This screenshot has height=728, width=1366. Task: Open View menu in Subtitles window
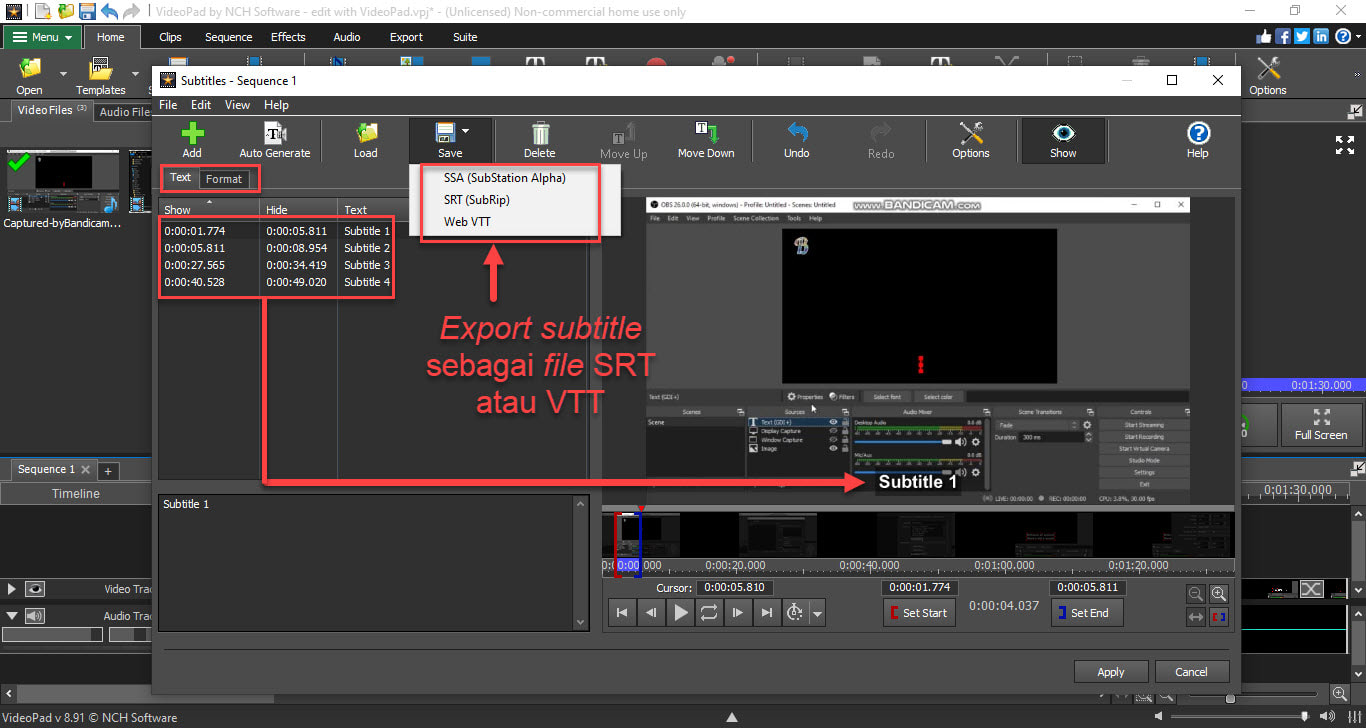pos(237,105)
